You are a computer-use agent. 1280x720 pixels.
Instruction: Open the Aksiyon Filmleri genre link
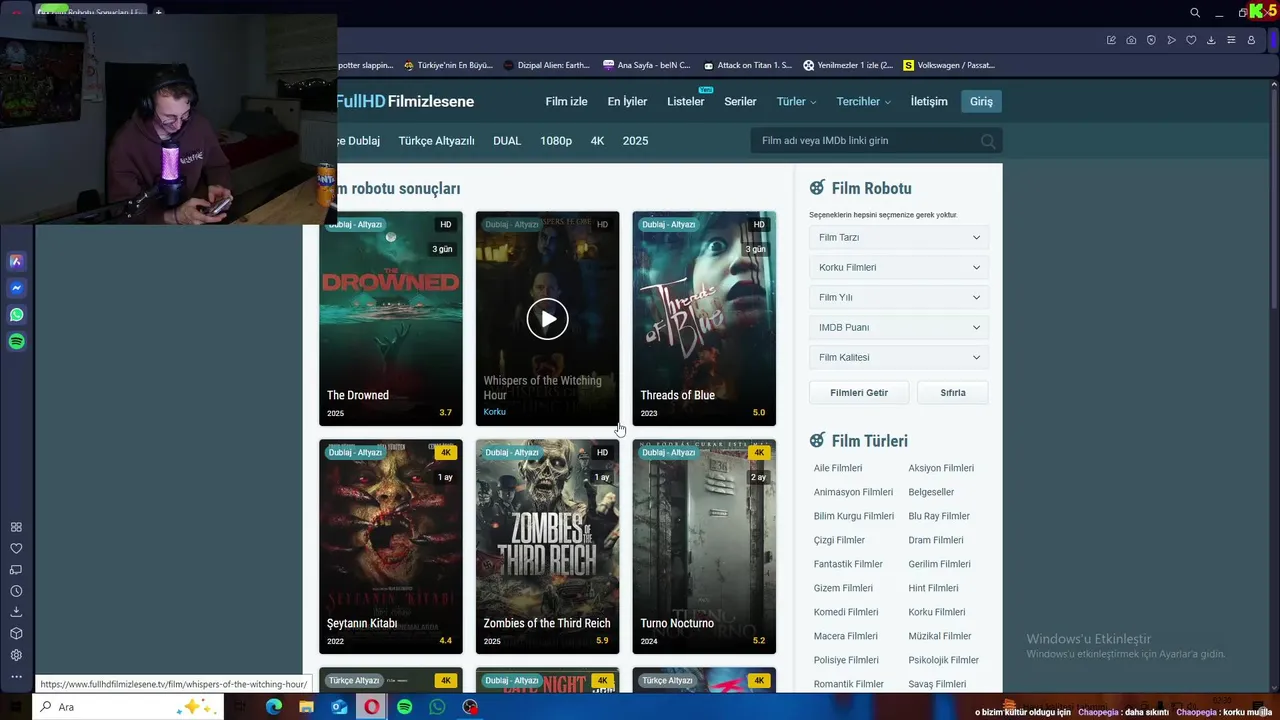pyautogui.click(x=941, y=468)
